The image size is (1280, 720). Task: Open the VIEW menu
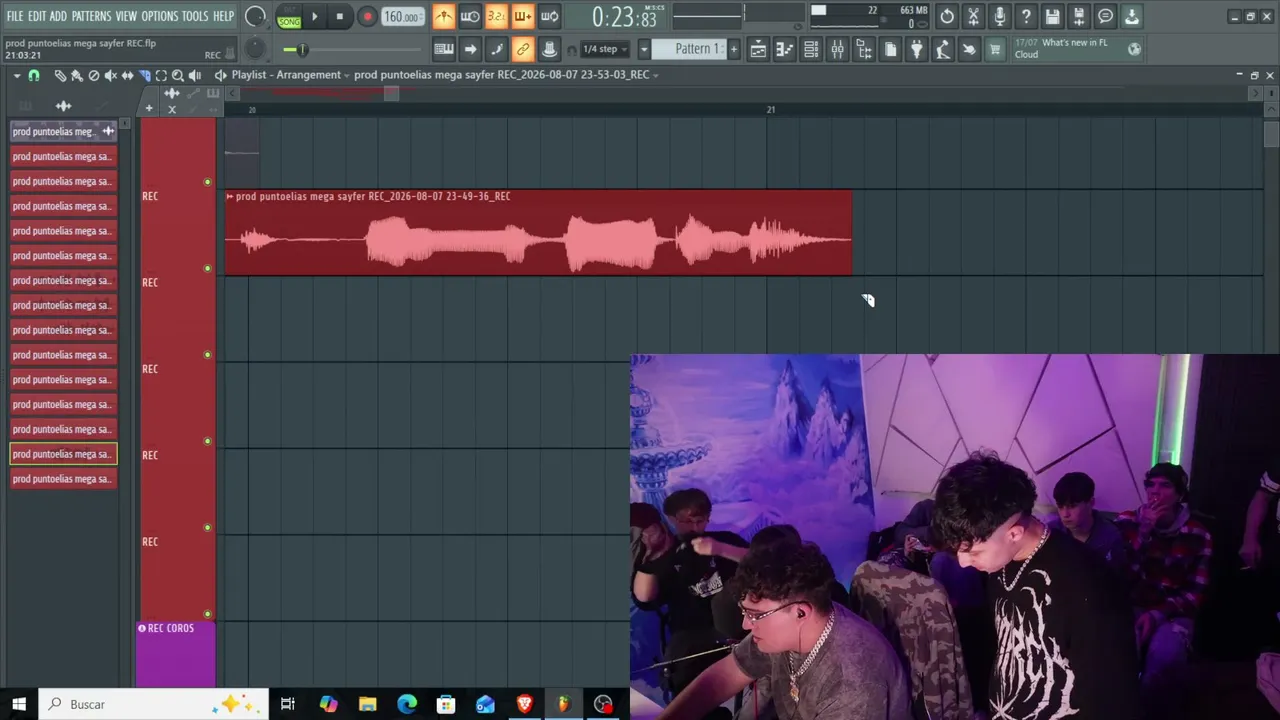pyautogui.click(x=126, y=16)
